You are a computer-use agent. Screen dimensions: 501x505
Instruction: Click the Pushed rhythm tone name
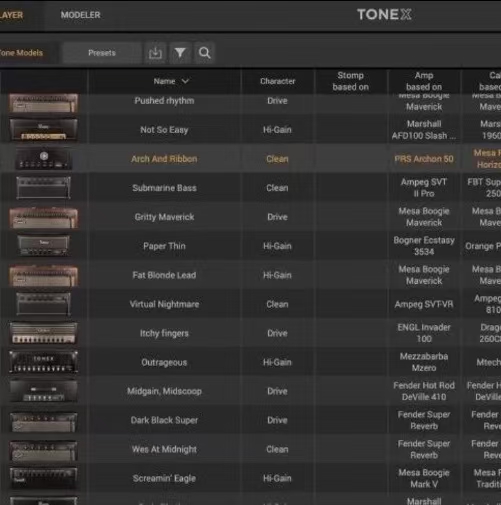164,101
